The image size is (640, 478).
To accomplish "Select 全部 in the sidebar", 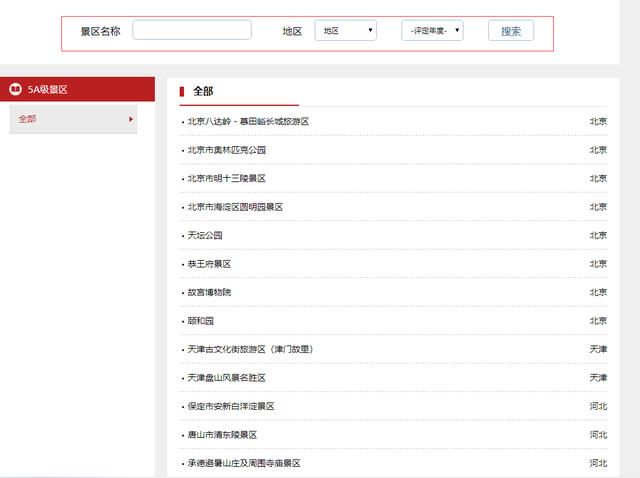I will pos(73,119).
